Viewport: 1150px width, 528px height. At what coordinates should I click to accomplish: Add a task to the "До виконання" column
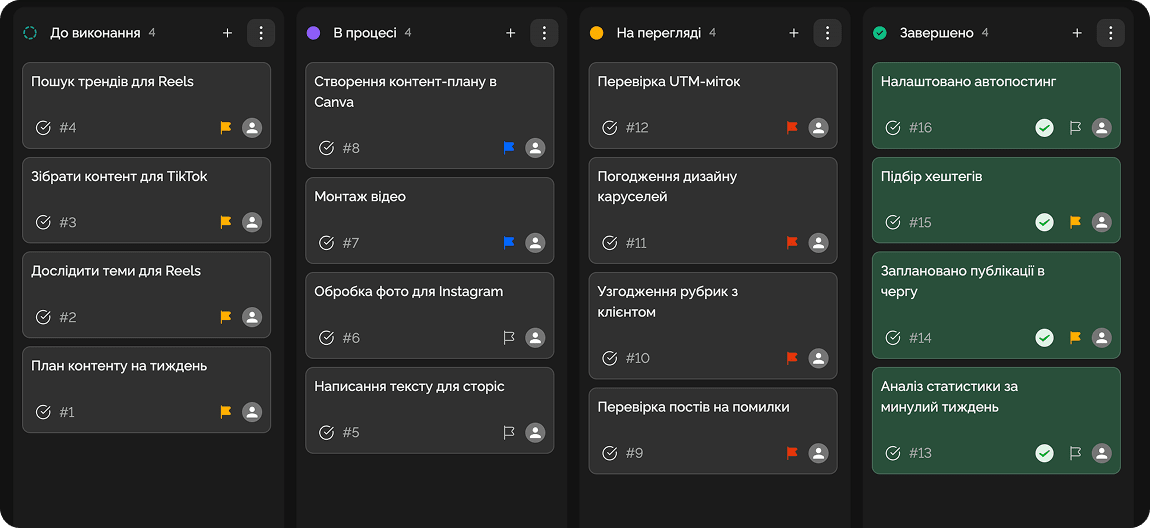[x=227, y=33]
